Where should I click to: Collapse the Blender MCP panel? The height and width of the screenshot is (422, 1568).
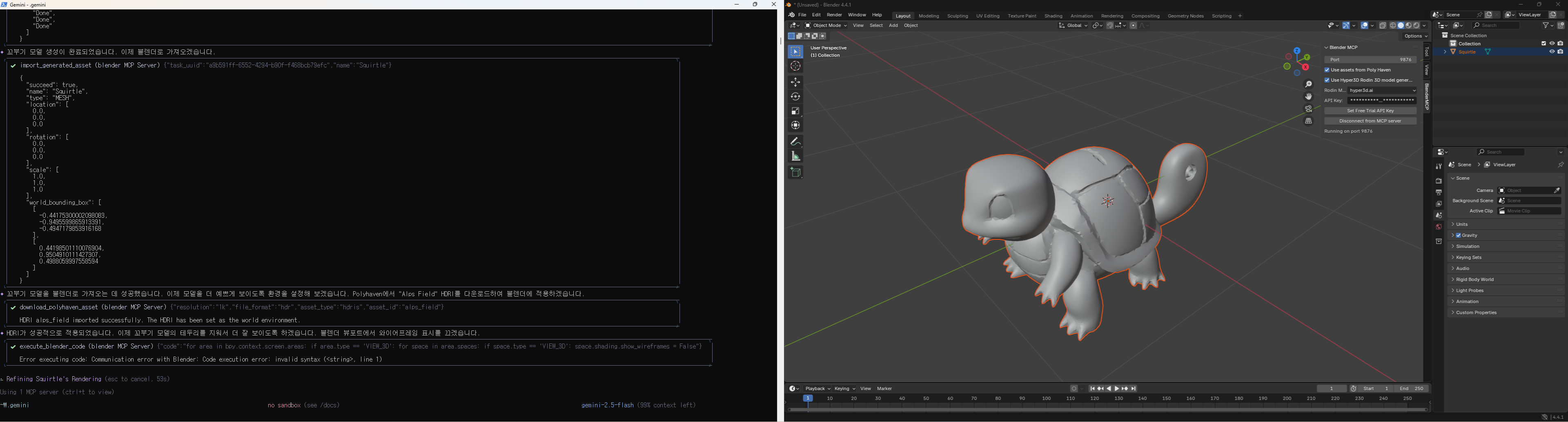(x=1327, y=47)
